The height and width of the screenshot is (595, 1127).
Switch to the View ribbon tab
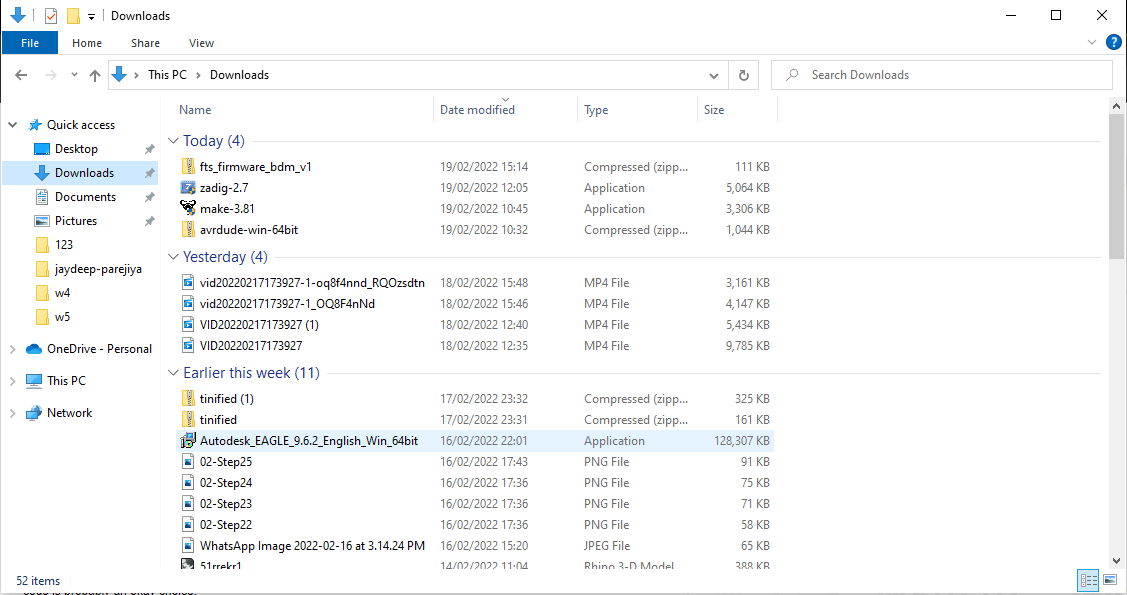(201, 43)
